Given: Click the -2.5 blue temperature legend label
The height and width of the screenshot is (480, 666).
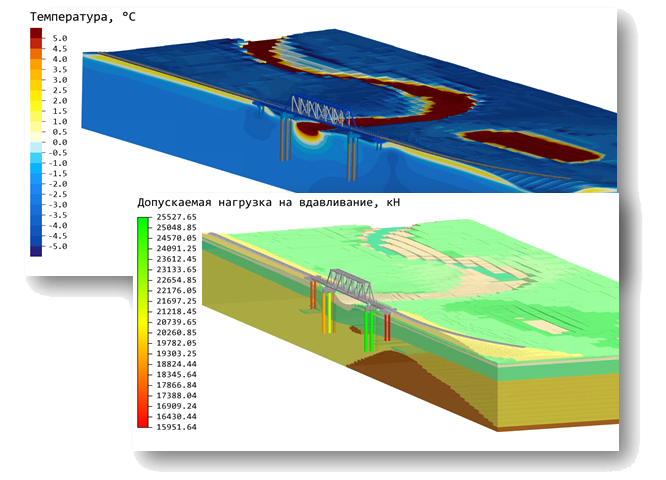Looking at the screenshot, I should [x=58, y=194].
